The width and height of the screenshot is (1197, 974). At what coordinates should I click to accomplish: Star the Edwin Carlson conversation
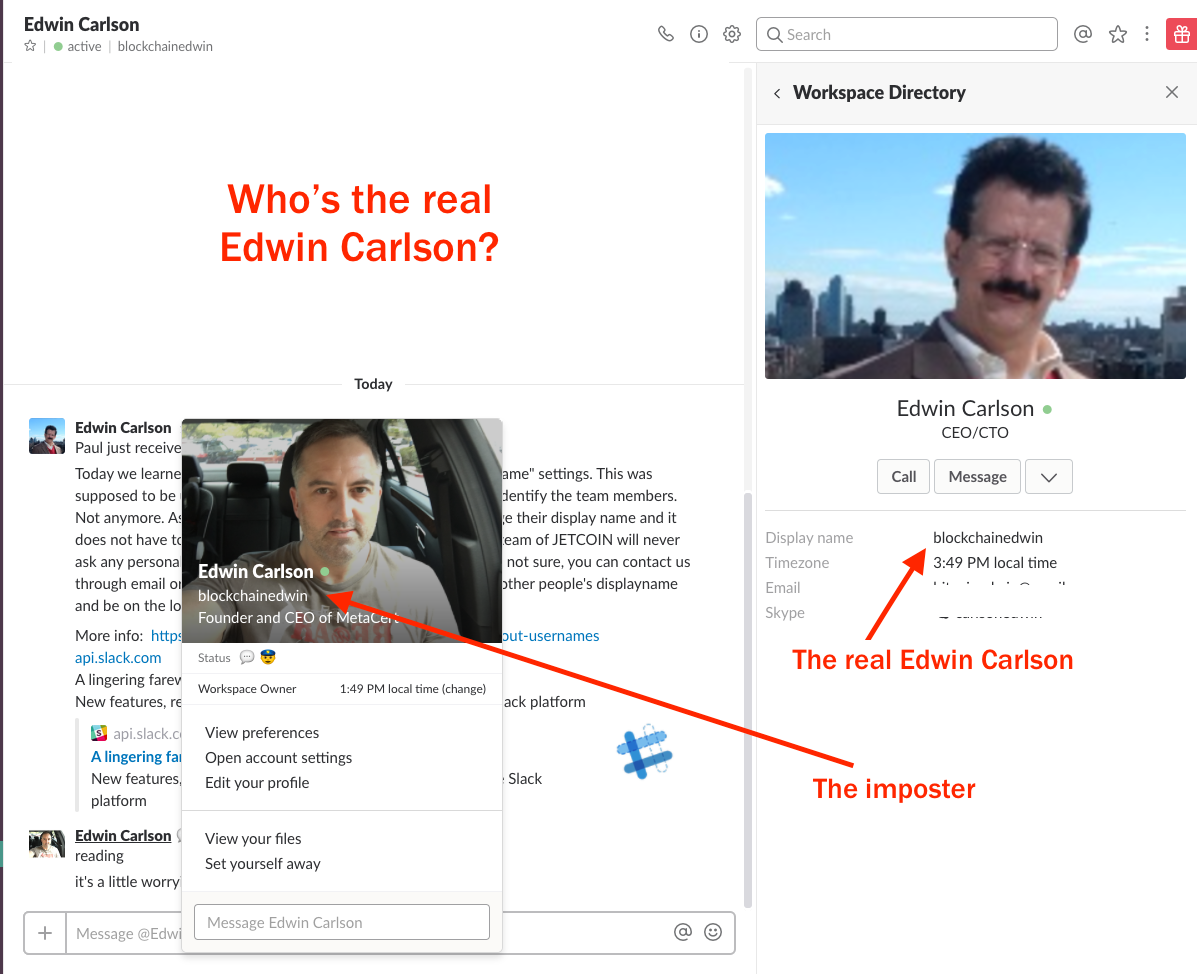(x=30, y=46)
